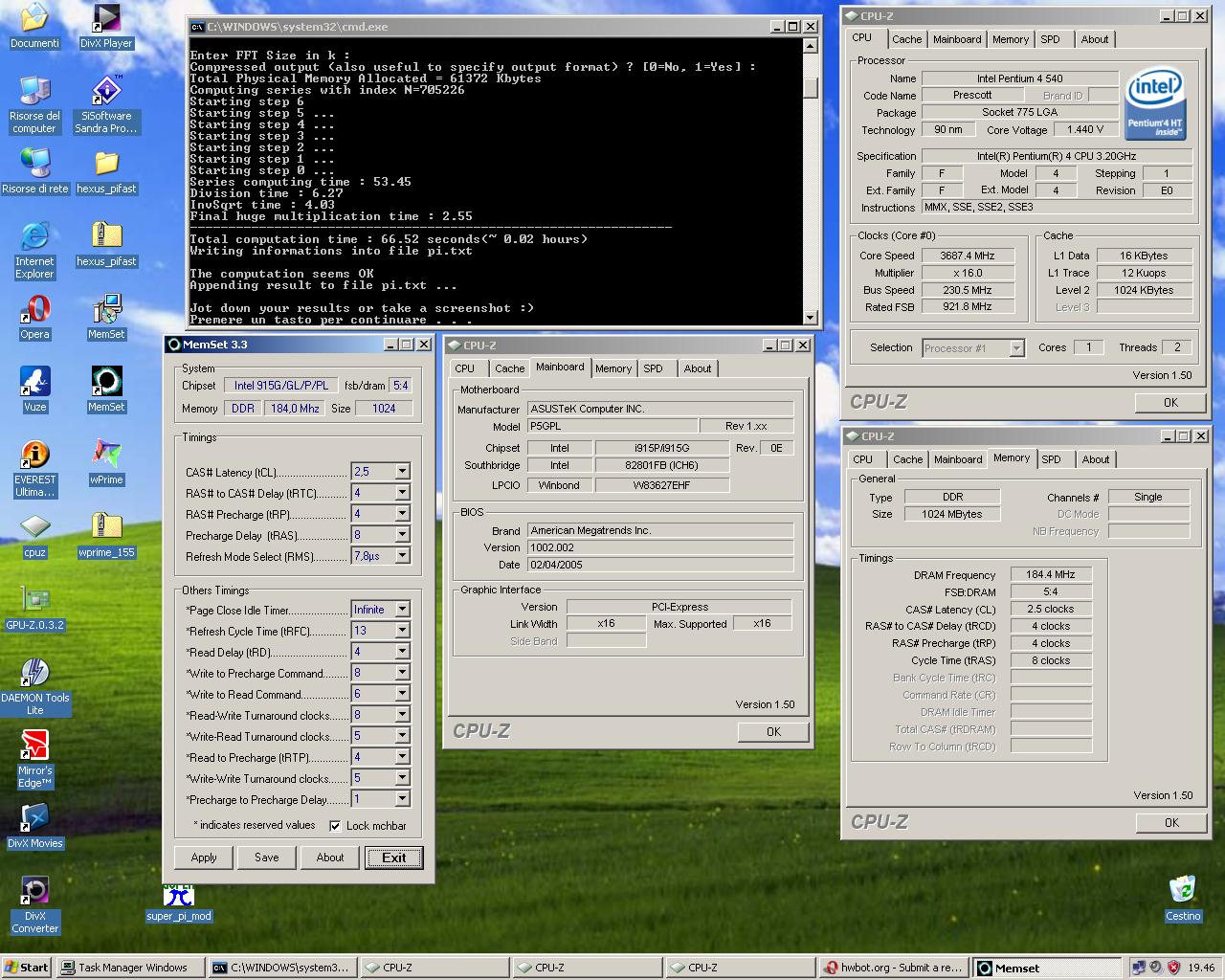
Task: Toggle Lock mchbar checkbox in MemSet
Action: click(x=335, y=826)
